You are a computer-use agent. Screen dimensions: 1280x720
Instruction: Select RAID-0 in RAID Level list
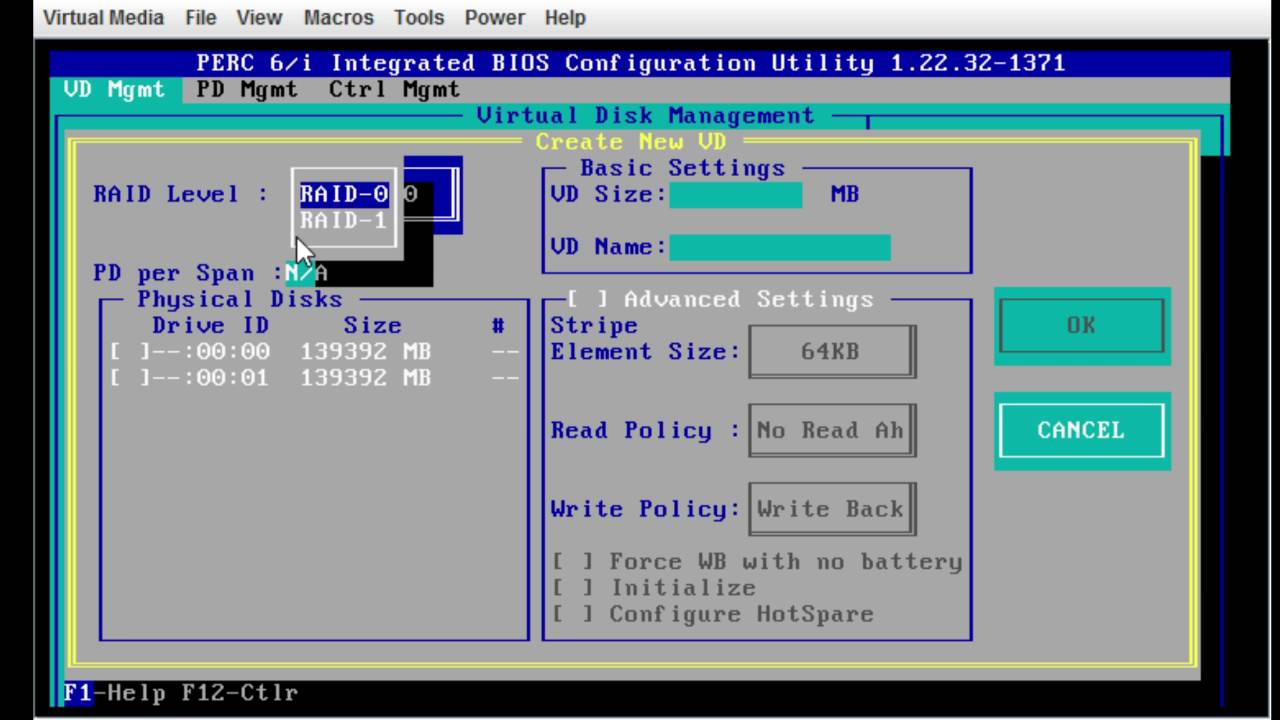[x=344, y=195]
